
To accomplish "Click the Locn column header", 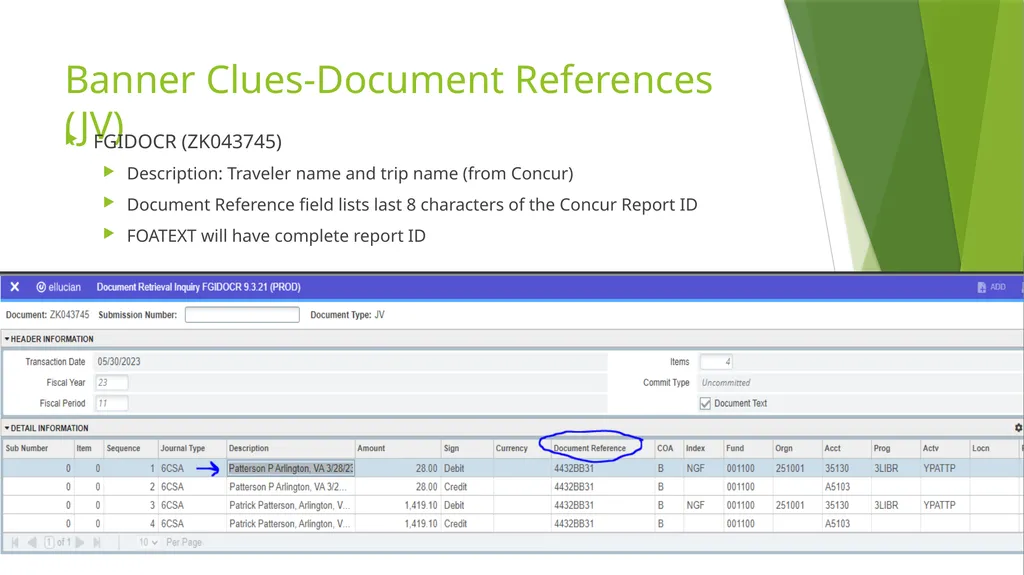I will click(981, 448).
